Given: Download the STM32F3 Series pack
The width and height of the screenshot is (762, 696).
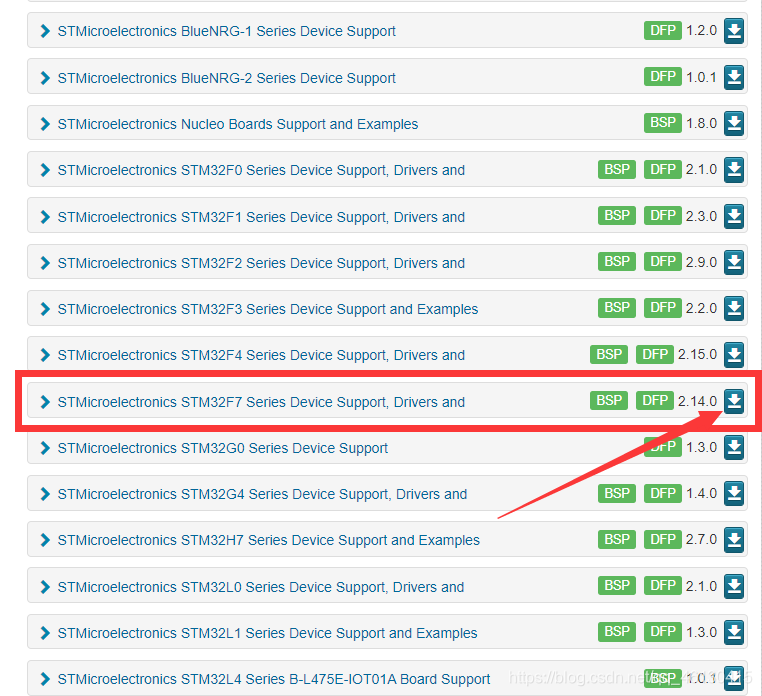Looking at the screenshot, I should point(734,309).
